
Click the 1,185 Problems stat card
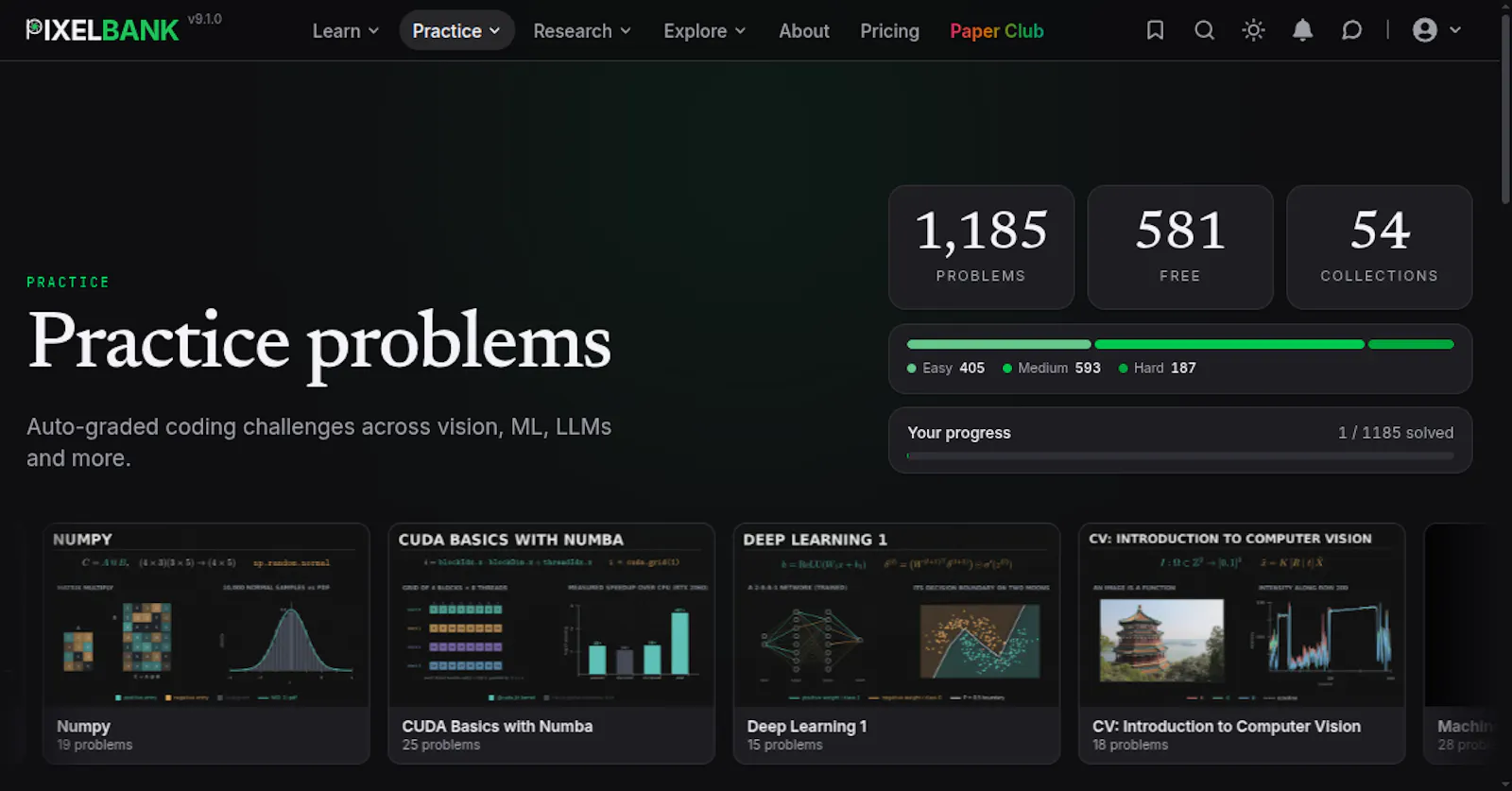point(981,248)
